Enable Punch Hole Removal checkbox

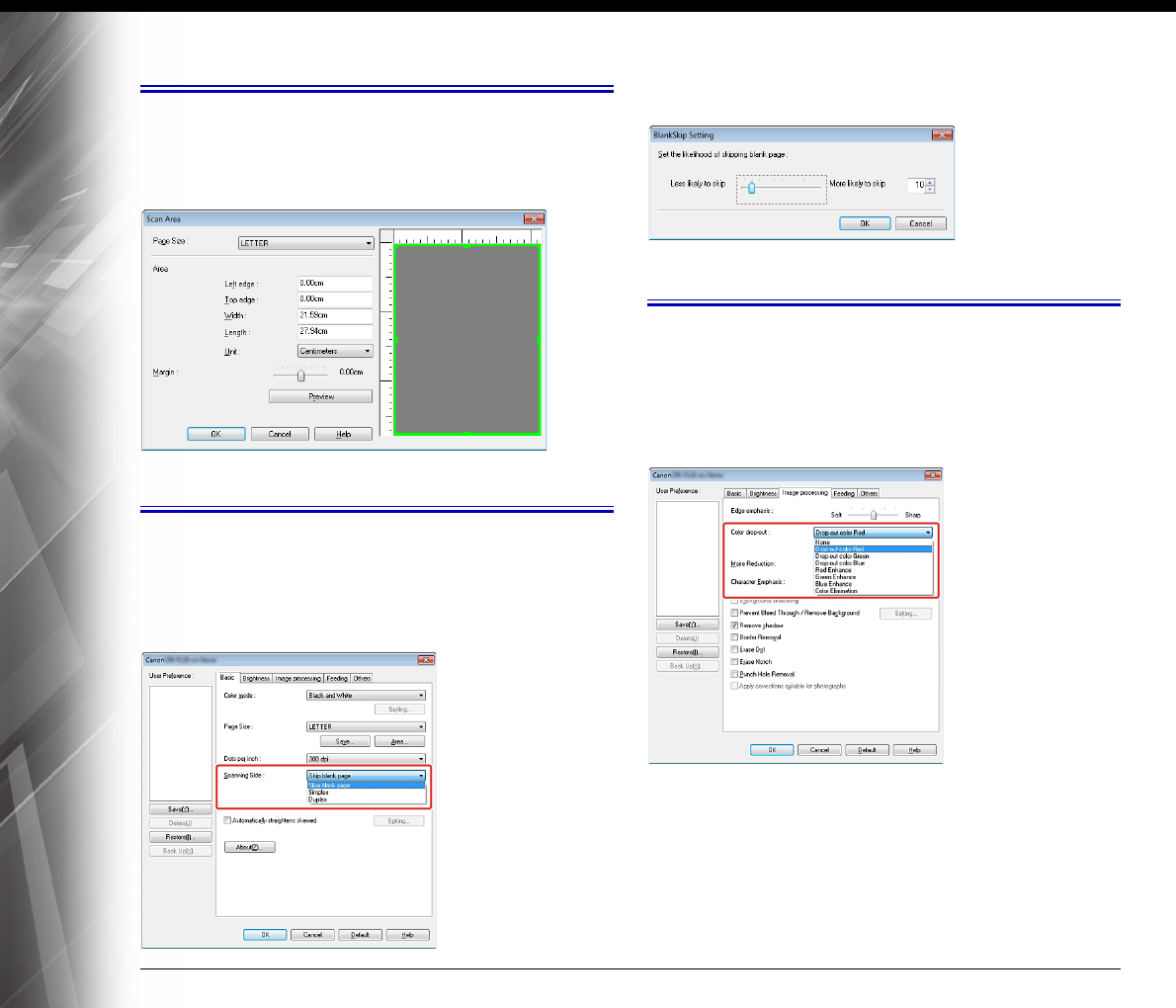pos(734,674)
